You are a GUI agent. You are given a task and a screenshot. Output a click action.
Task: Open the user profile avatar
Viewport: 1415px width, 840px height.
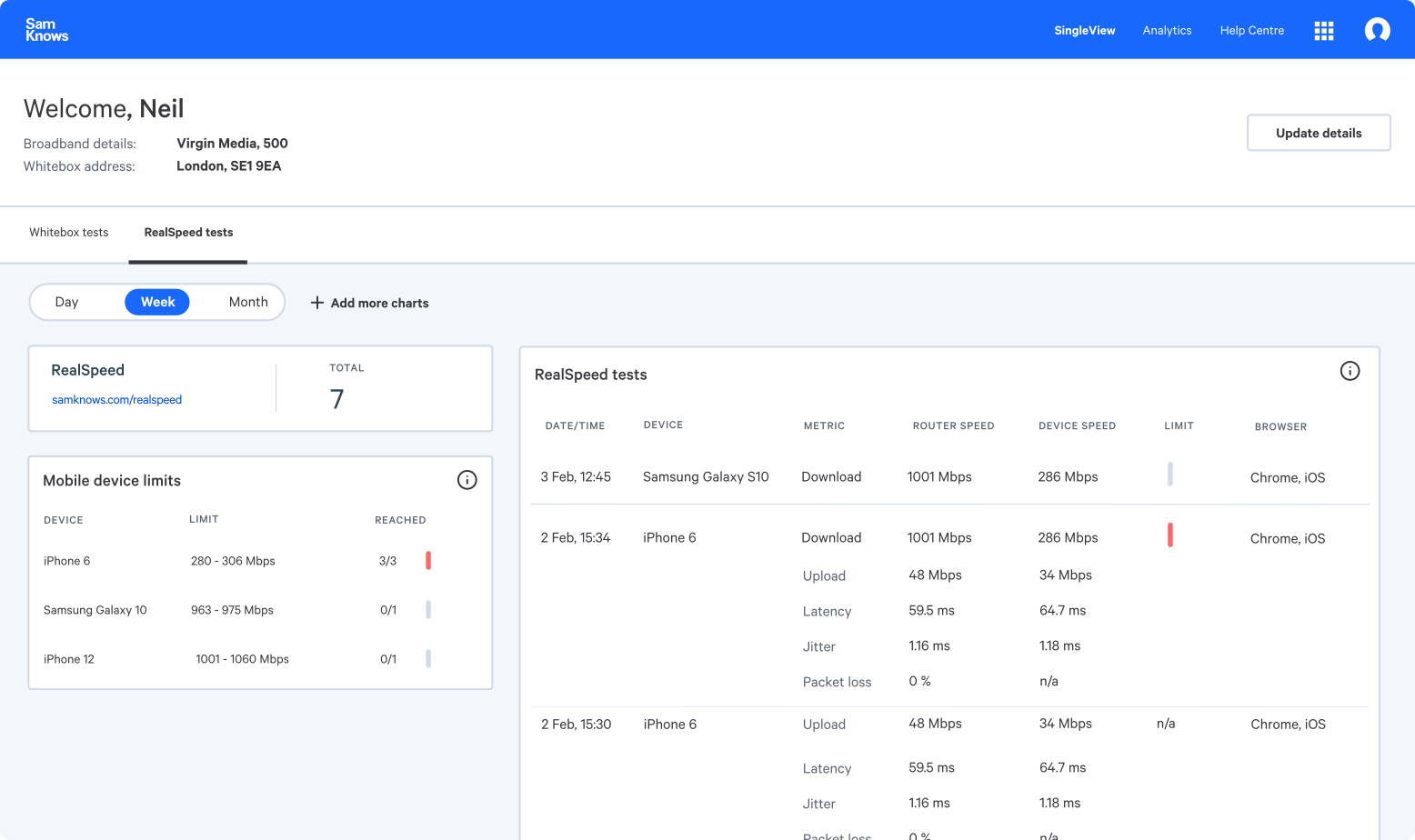click(x=1377, y=30)
